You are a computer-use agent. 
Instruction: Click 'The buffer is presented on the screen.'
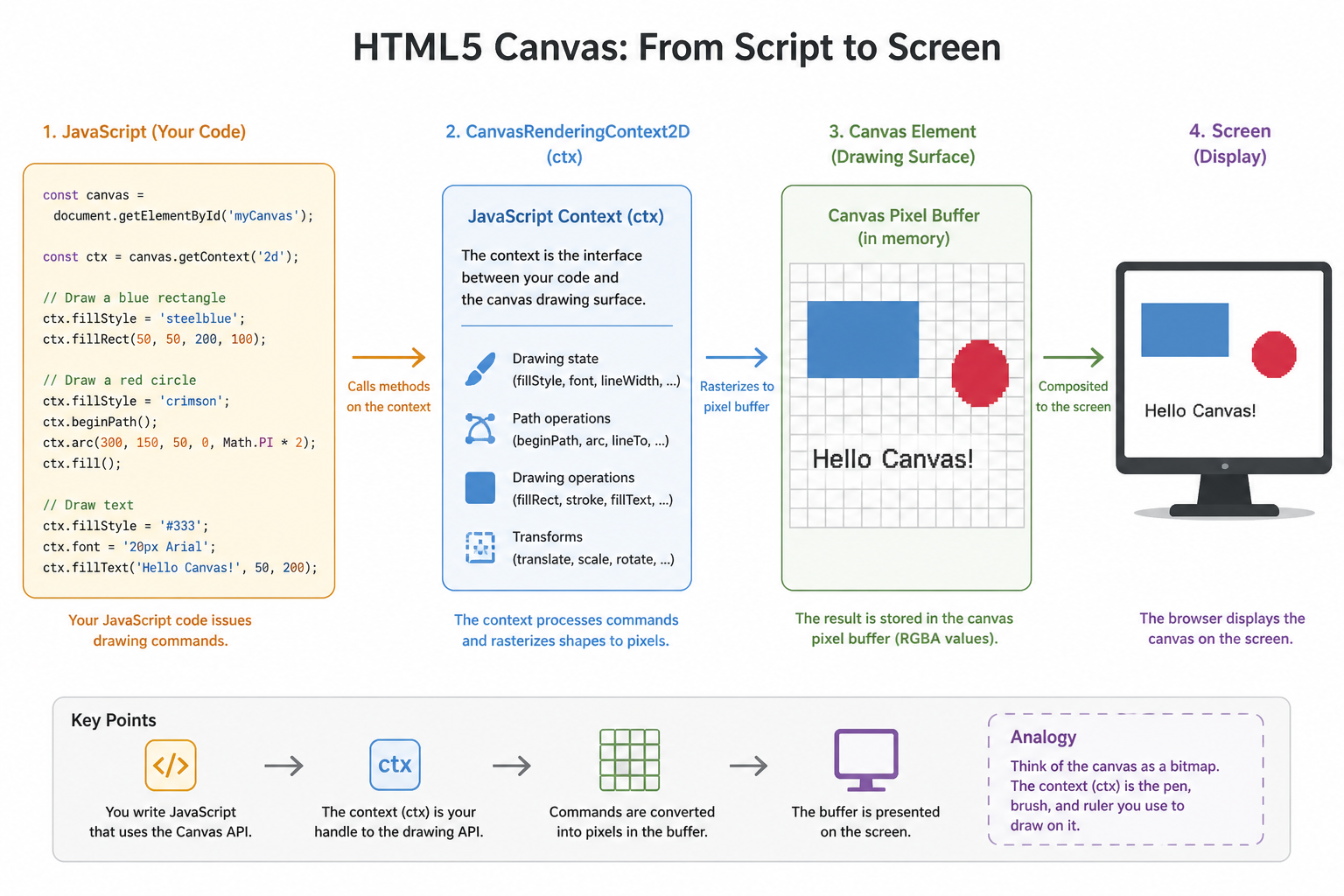865,822
